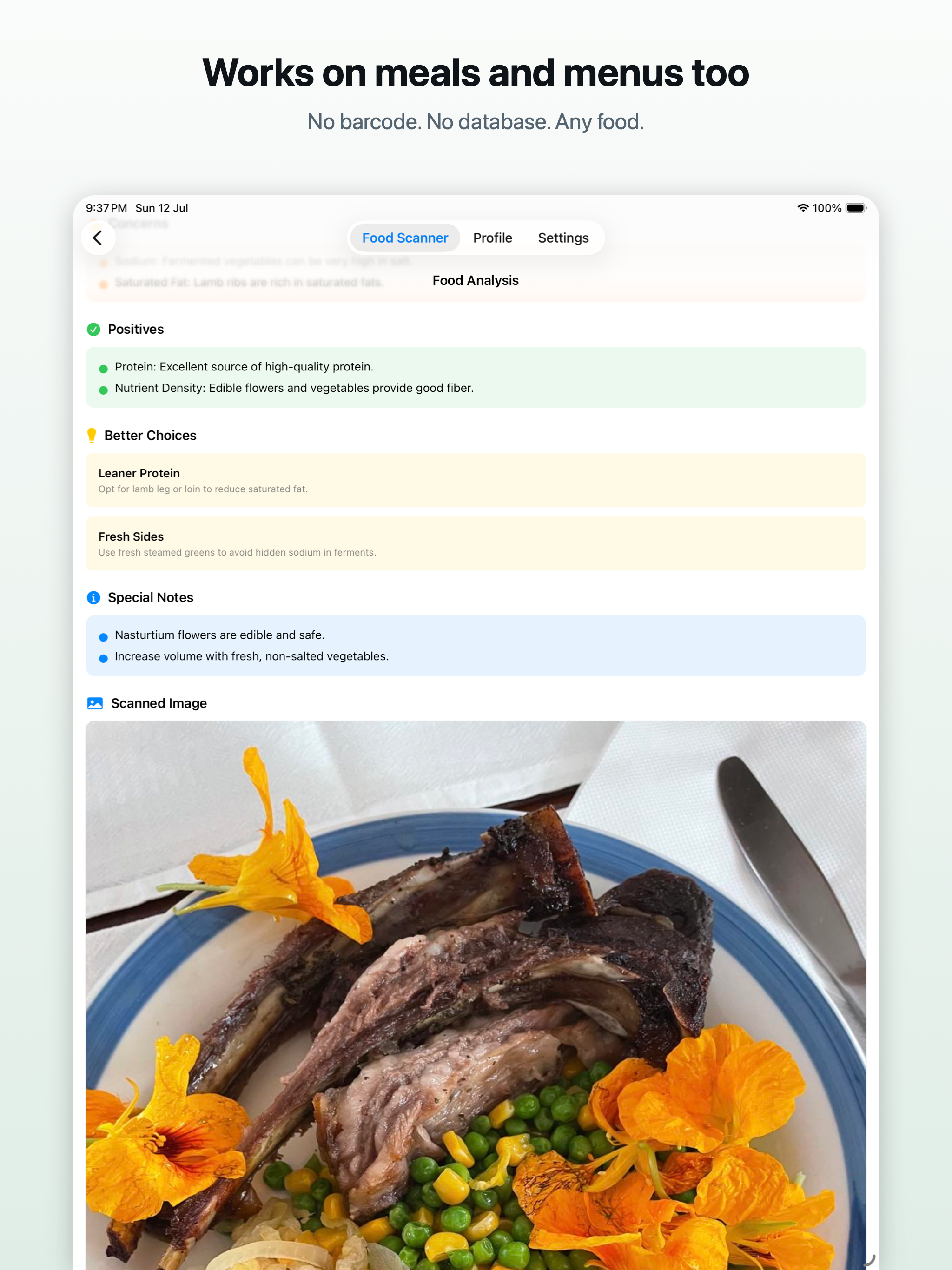Click 'No barcode. No database. Any food.' subtitle
952x1270 pixels.
476,122
